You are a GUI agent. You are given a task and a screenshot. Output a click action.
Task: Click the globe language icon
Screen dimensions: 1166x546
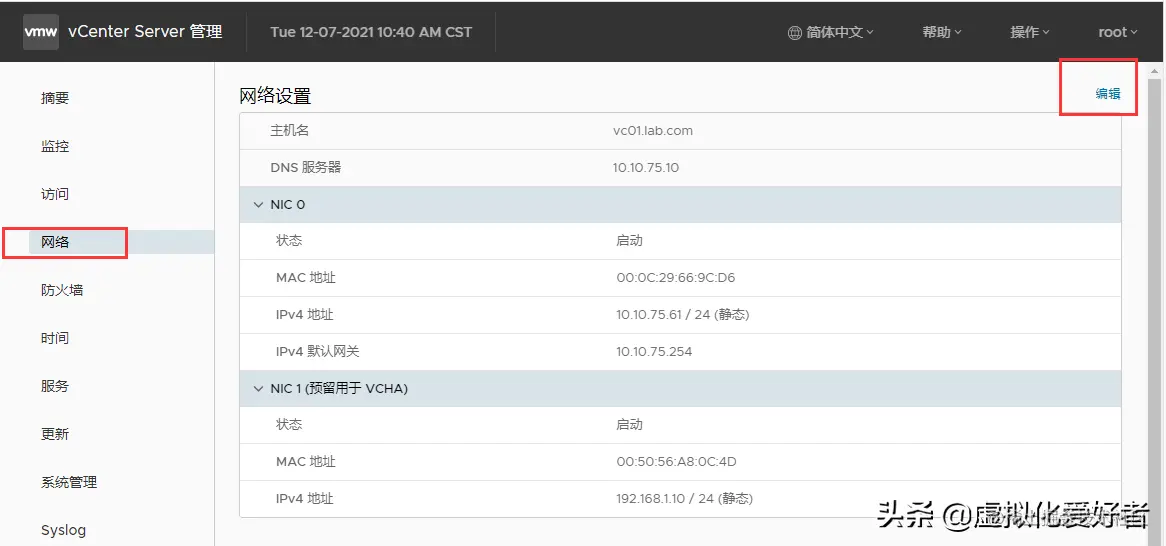tap(795, 33)
